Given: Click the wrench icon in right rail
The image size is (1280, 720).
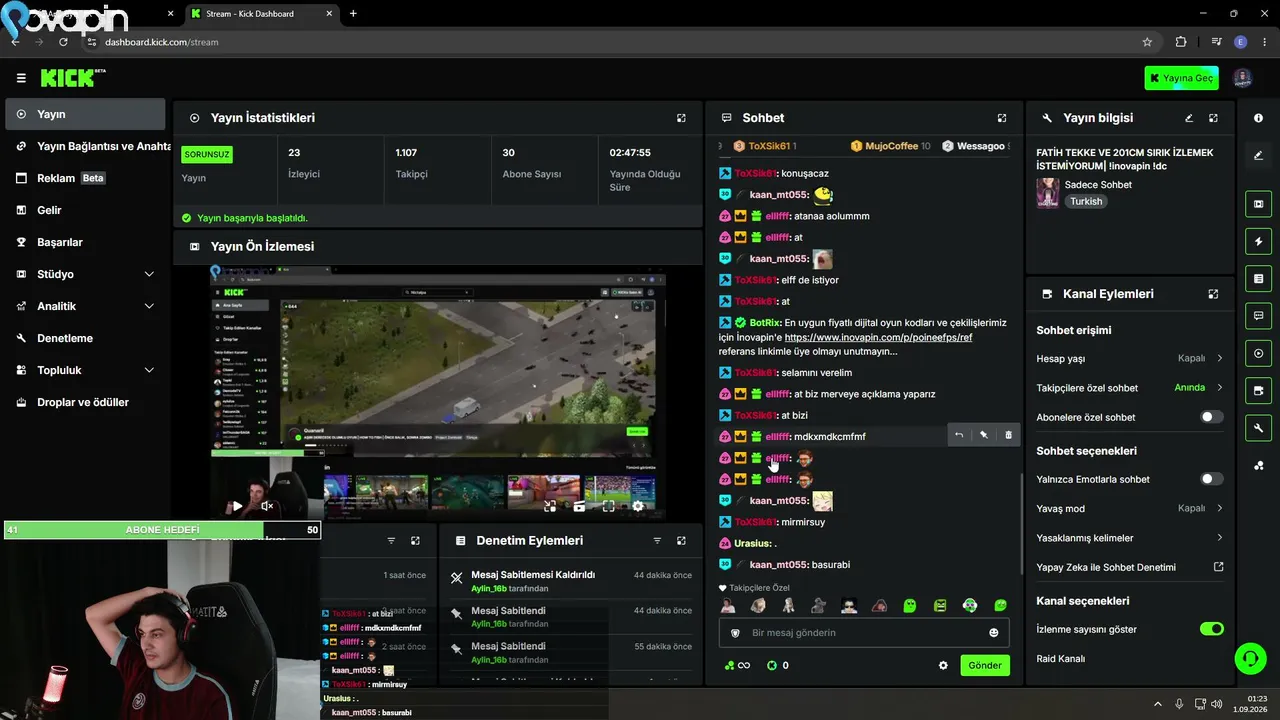Looking at the screenshot, I should [x=1258, y=428].
